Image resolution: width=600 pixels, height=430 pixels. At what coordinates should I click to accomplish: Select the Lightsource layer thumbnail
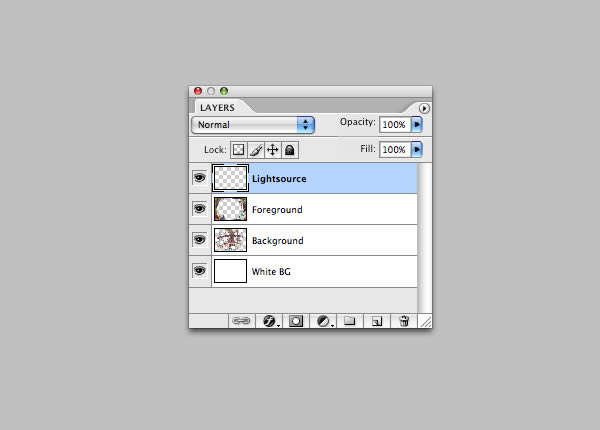tap(230, 178)
